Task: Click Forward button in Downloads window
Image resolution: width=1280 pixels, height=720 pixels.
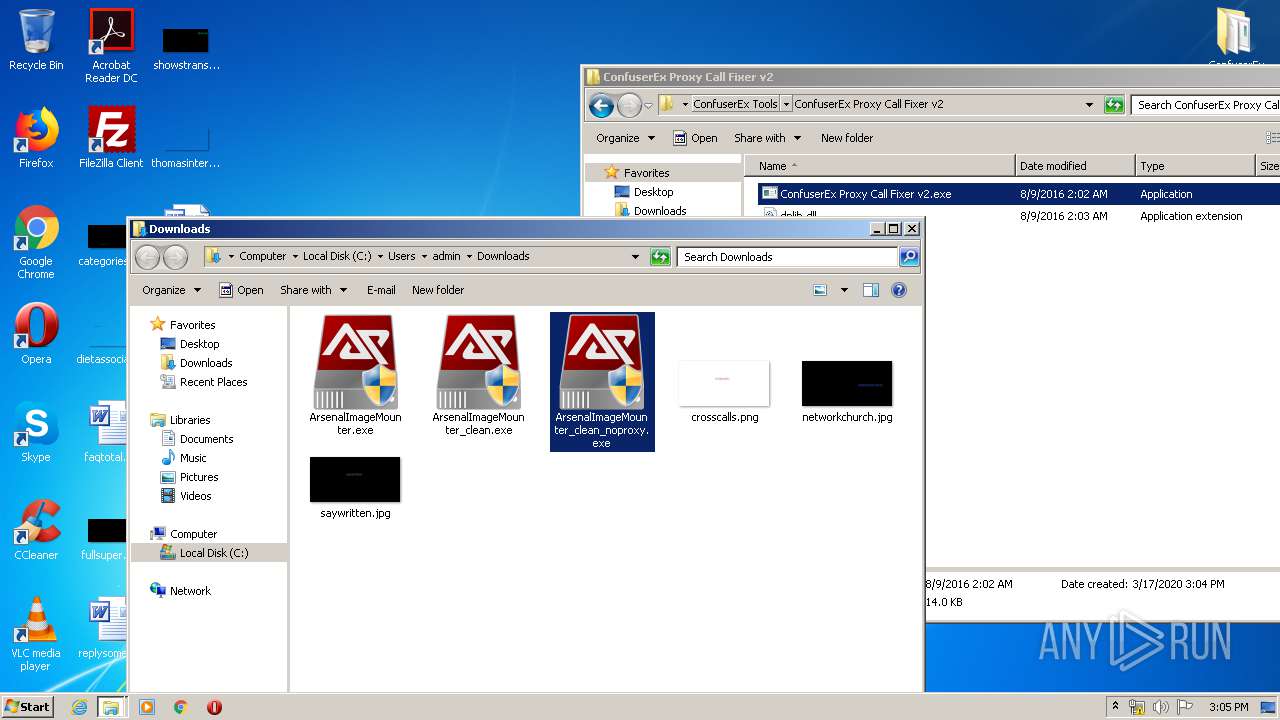Action: 175,257
